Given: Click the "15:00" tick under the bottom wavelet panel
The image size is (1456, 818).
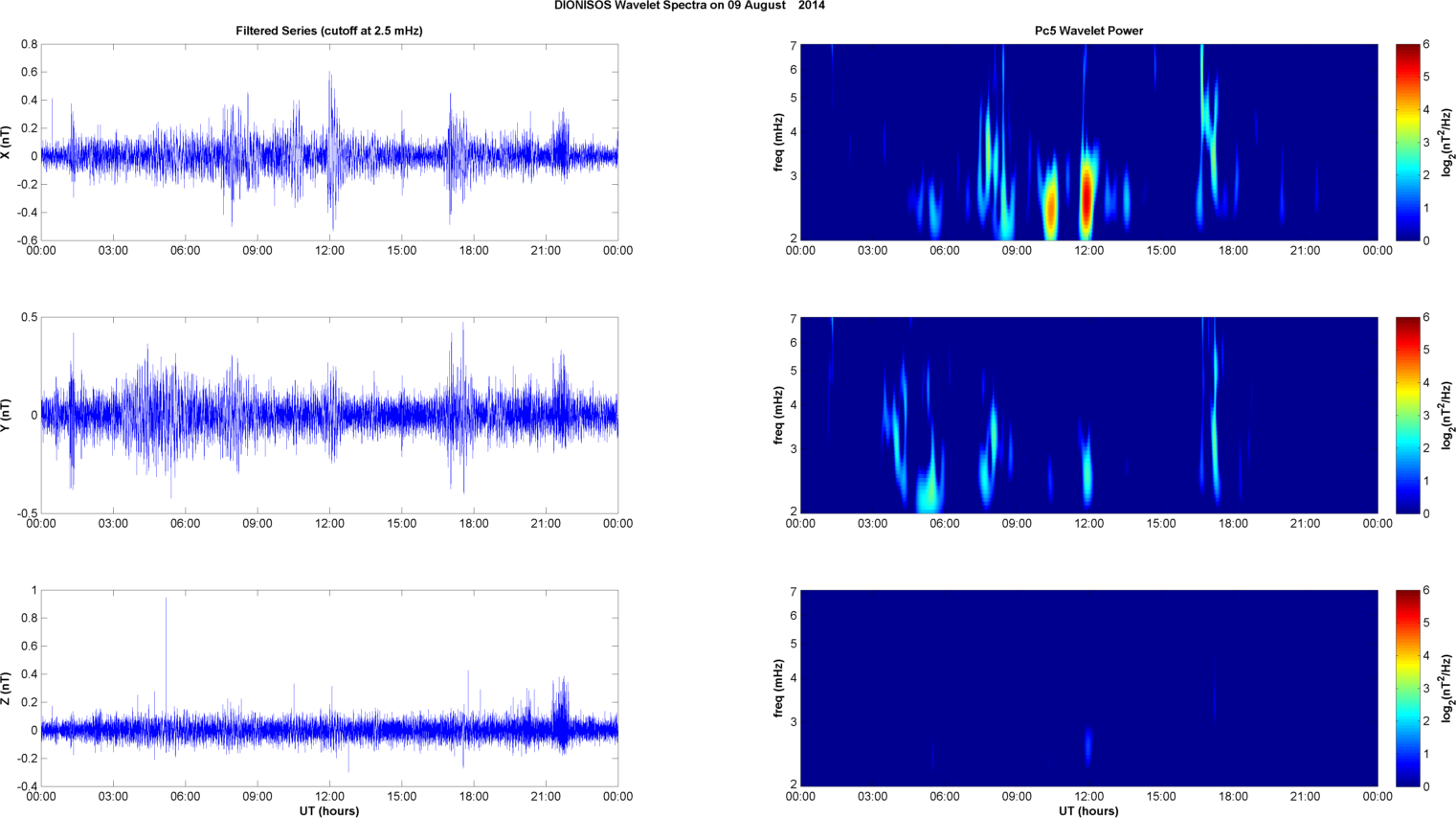Looking at the screenshot, I should (1161, 797).
